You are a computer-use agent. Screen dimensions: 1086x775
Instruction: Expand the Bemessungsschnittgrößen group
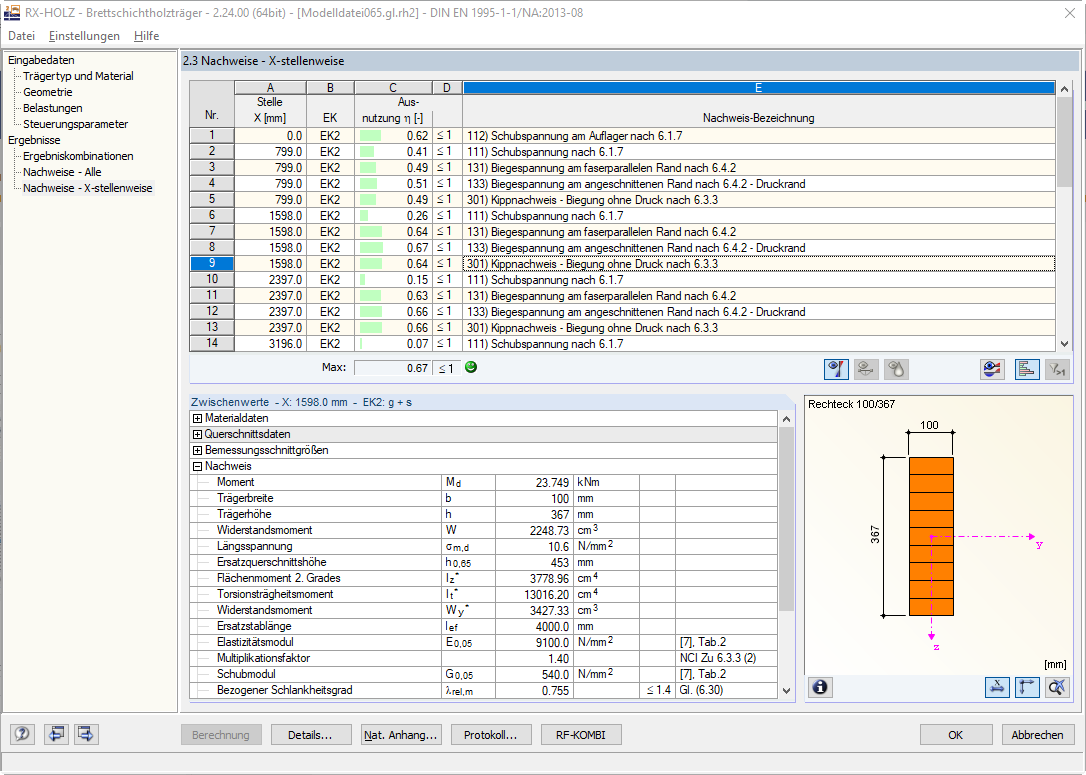coord(197,450)
